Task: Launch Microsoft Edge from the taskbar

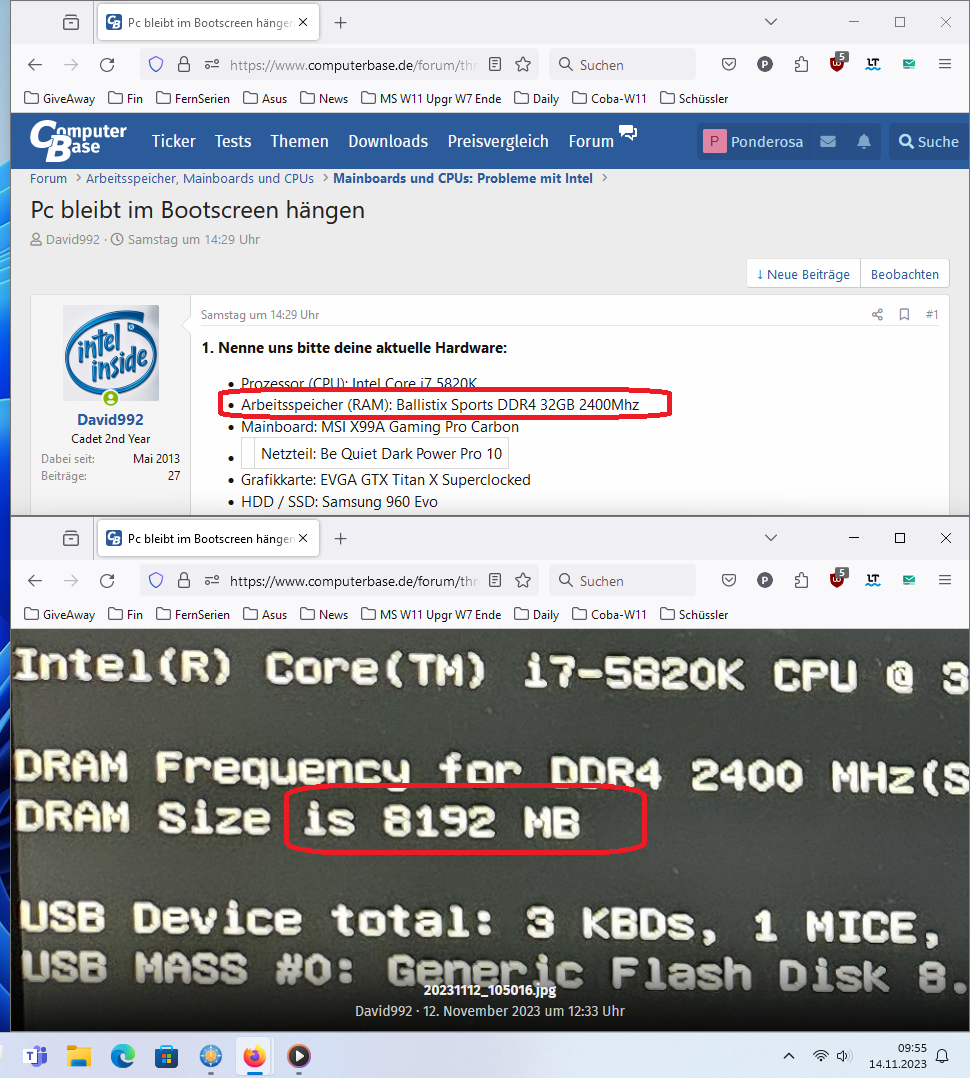Action: pyautogui.click(x=123, y=1056)
